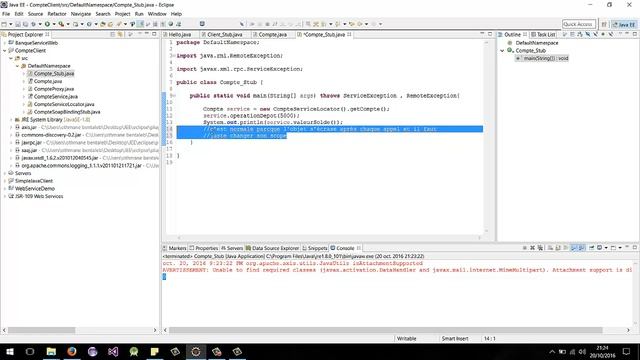
Task: Maximize the editor area
Action: pos(490,34)
